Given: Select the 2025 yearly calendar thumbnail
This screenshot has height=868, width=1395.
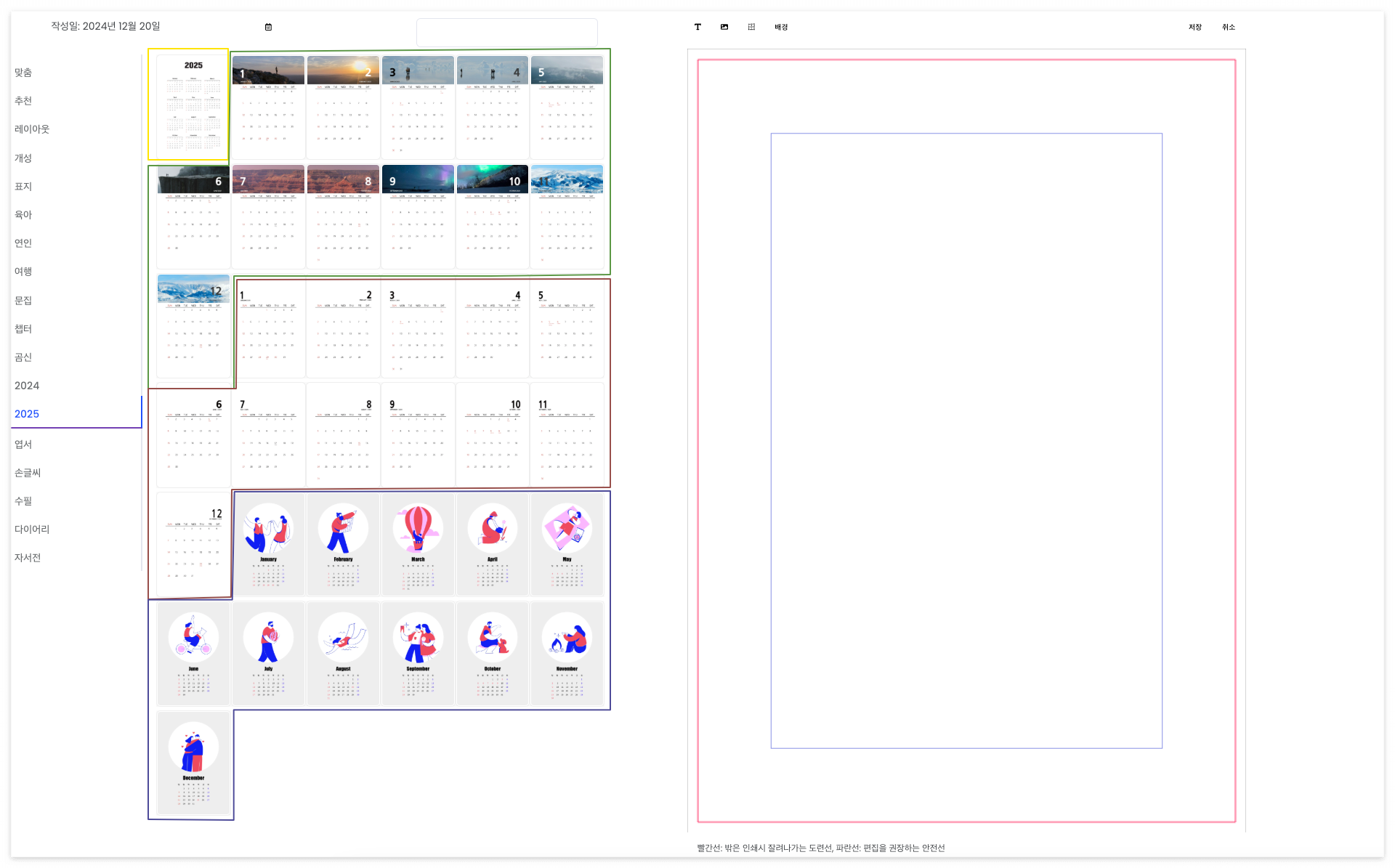Looking at the screenshot, I should point(193,106).
